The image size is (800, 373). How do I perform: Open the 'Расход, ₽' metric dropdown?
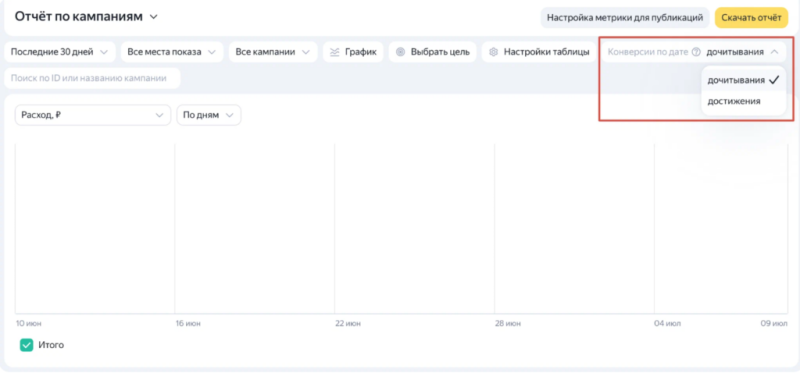tap(93, 115)
